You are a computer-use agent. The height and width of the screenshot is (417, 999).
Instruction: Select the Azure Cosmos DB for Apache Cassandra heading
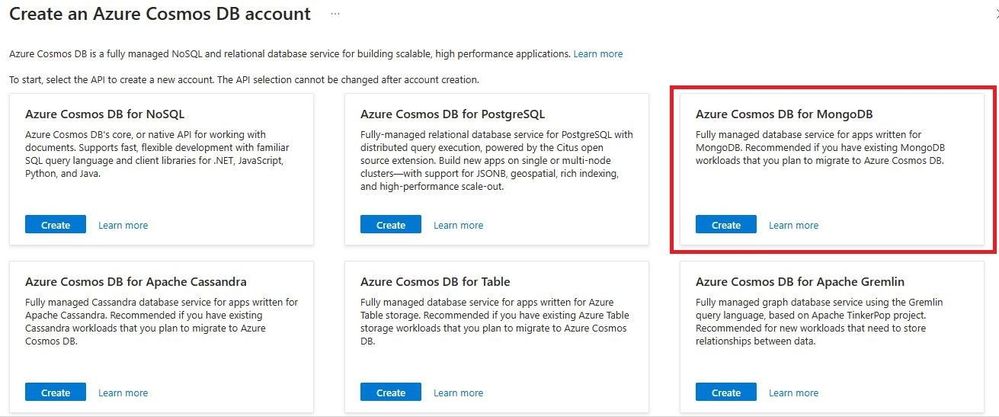click(136, 281)
